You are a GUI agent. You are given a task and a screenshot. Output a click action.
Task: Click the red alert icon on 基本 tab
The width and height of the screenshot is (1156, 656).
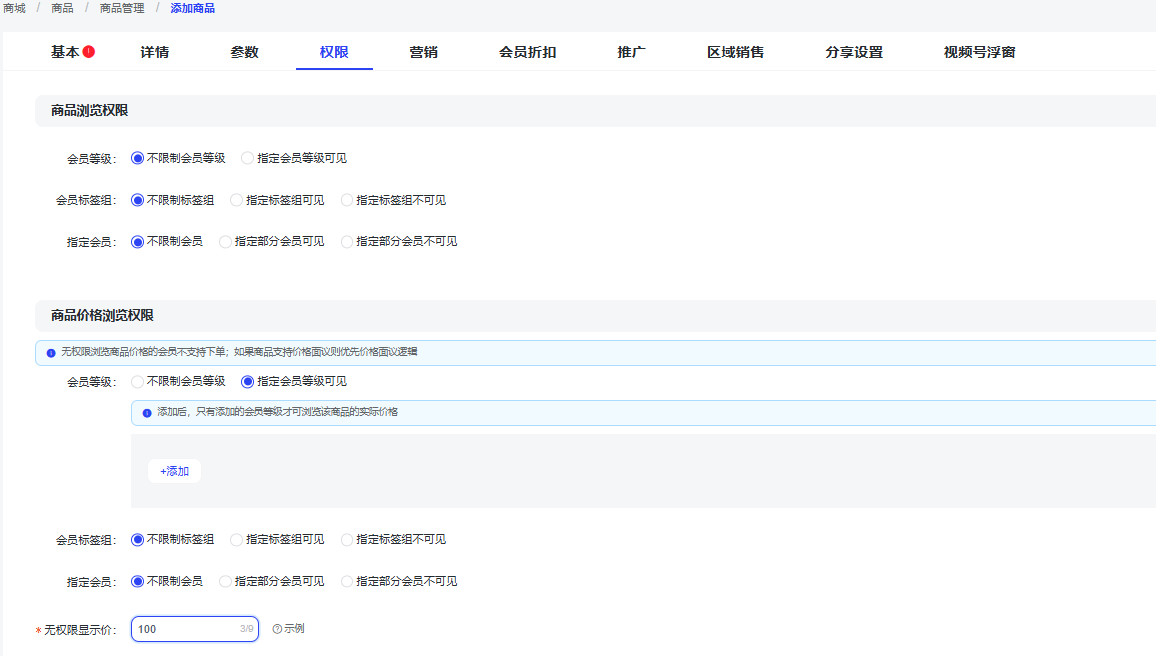coord(89,52)
